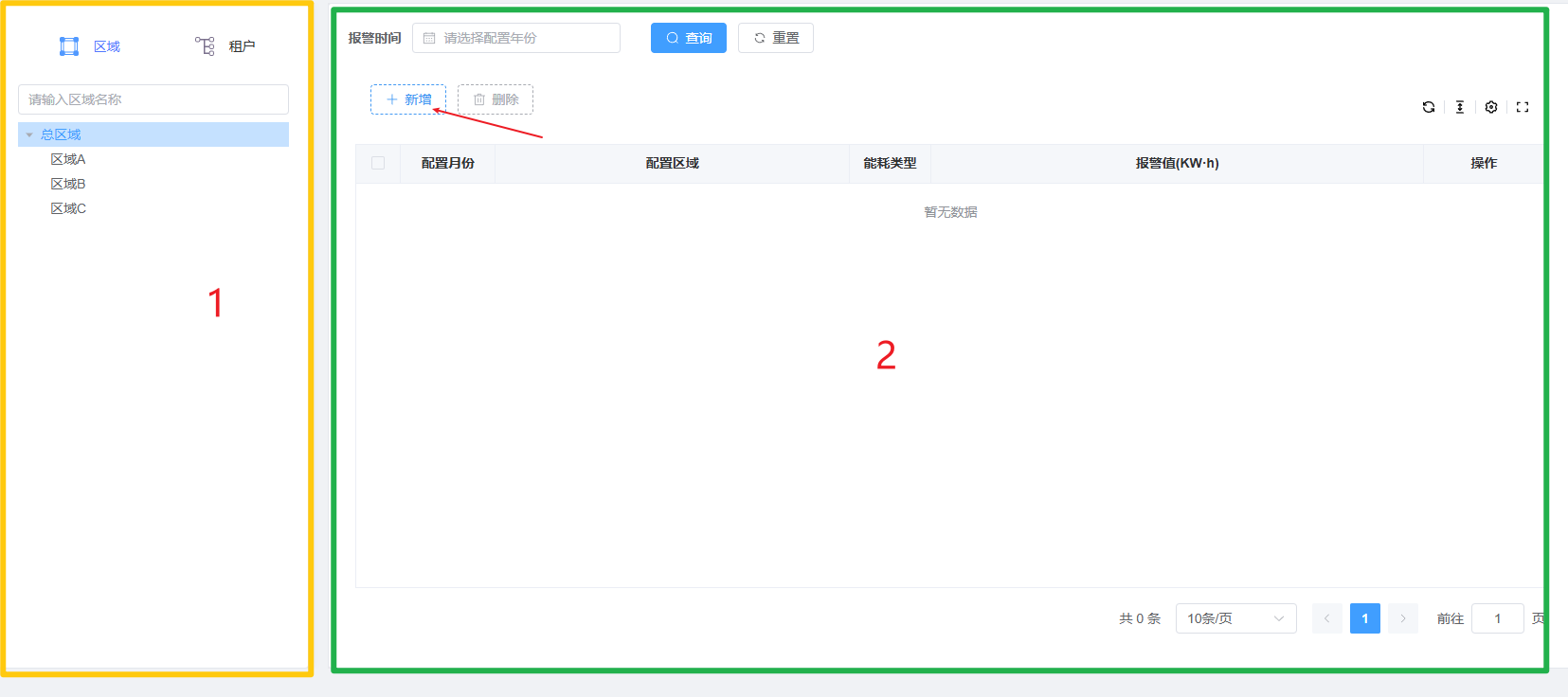This screenshot has width=1568, height=697.
Task: Click the calendar icon in the year picker
Action: (x=429, y=38)
